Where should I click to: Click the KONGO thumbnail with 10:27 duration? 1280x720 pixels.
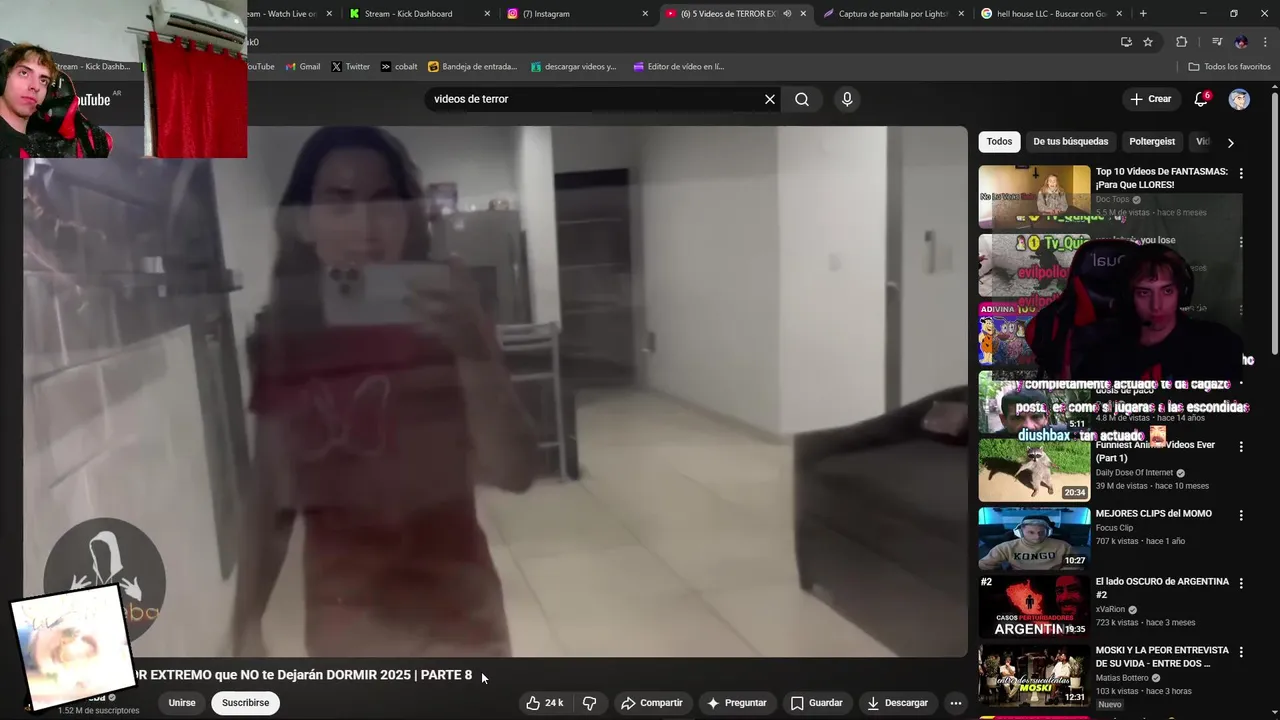[1034, 538]
